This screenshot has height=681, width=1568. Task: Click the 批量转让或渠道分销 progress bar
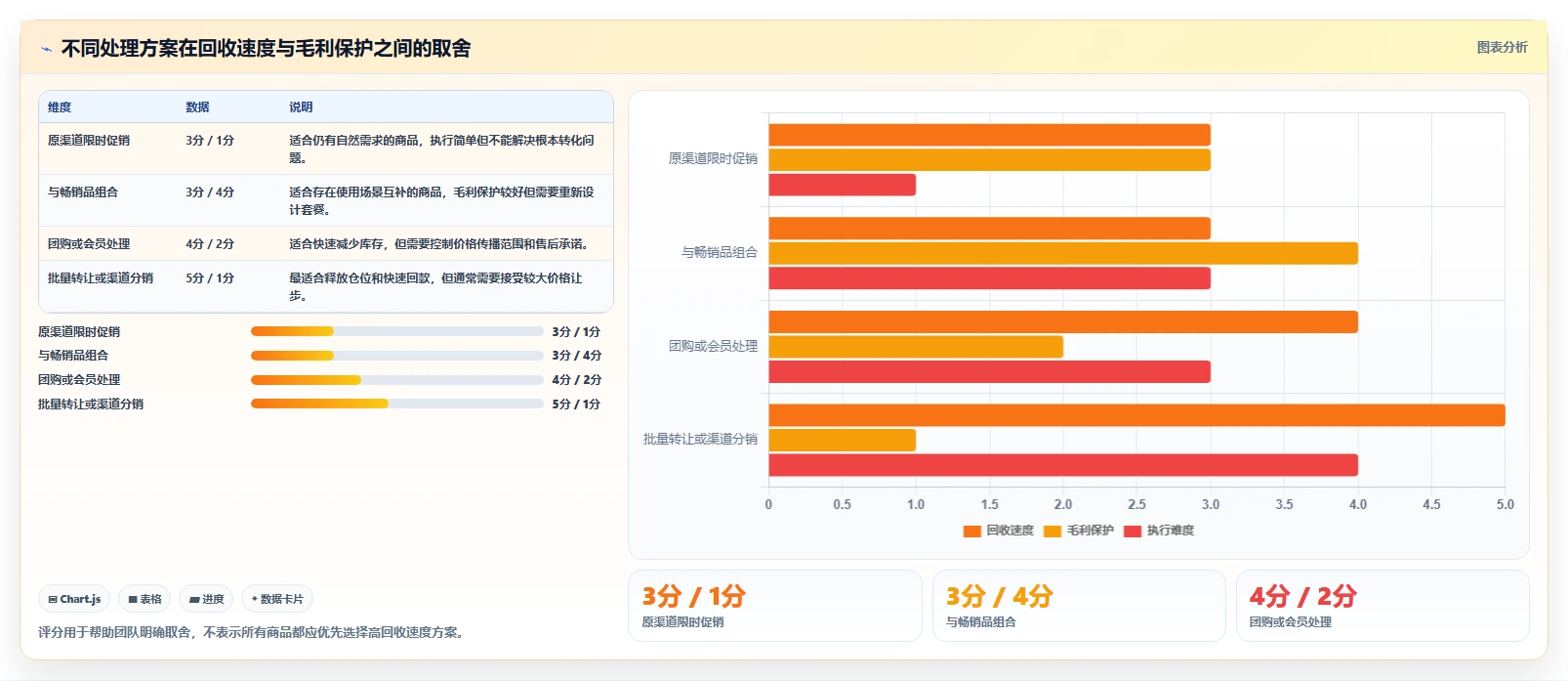click(396, 404)
